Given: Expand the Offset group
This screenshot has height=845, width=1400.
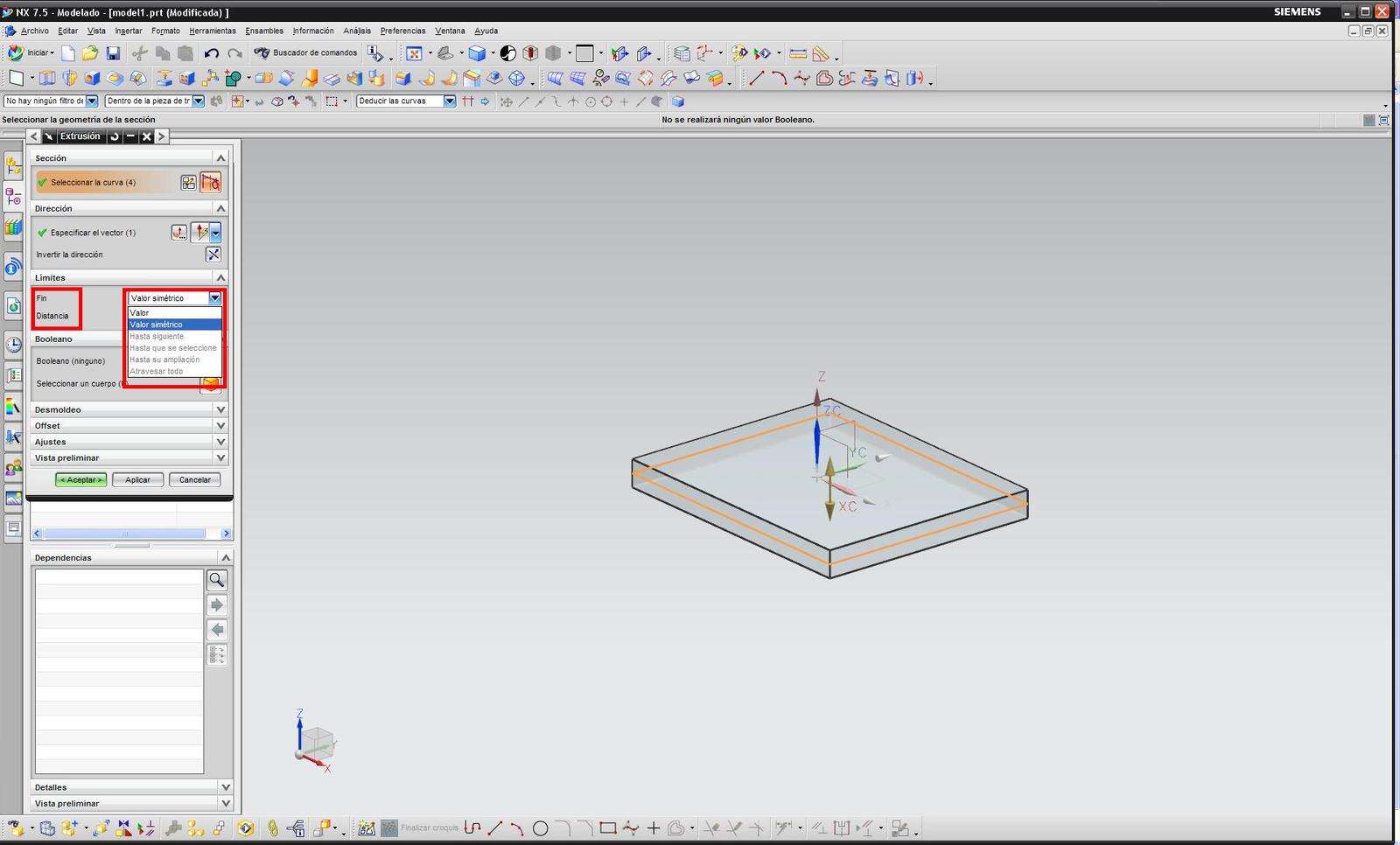Looking at the screenshot, I should [220, 426].
